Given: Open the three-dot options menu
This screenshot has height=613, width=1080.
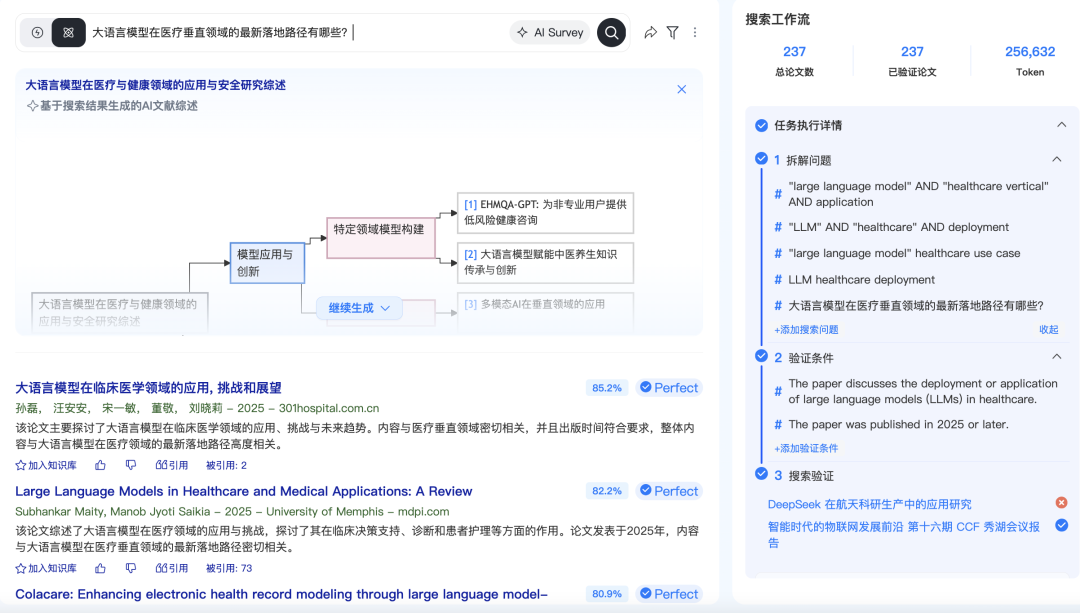Looking at the screenshot, I should (x=695, y=32).
